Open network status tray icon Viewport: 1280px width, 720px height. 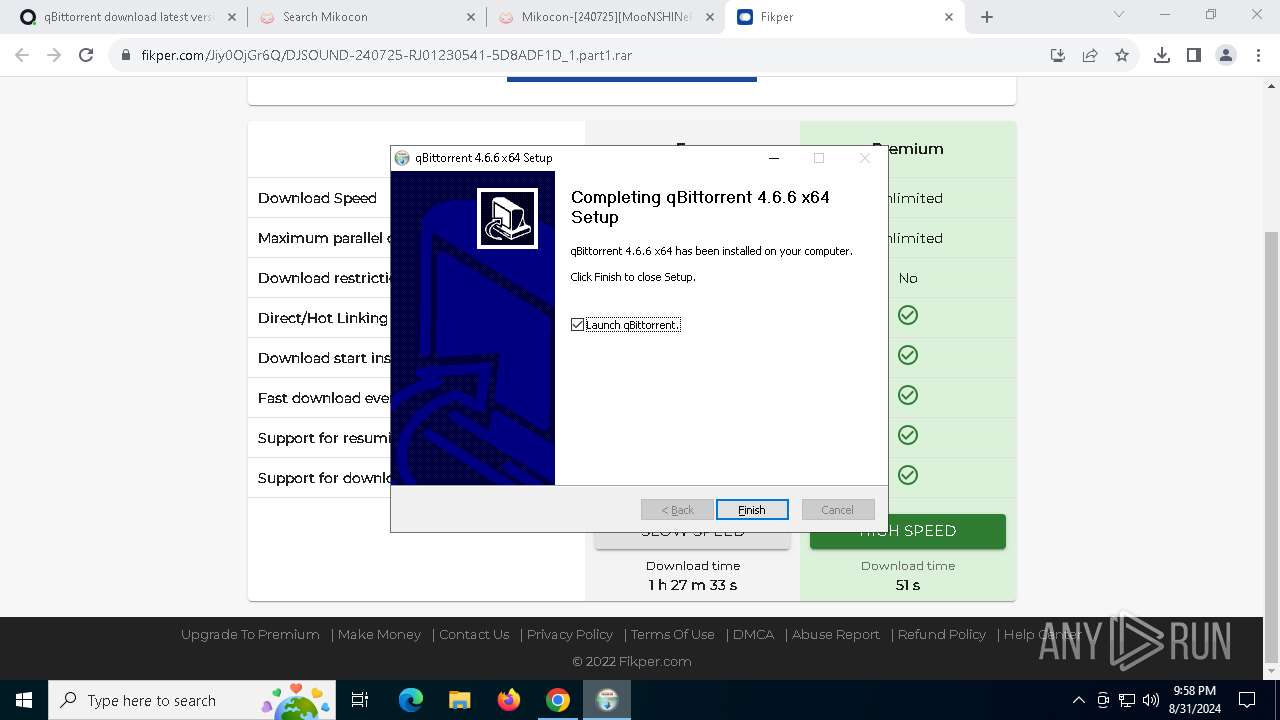1127,700
